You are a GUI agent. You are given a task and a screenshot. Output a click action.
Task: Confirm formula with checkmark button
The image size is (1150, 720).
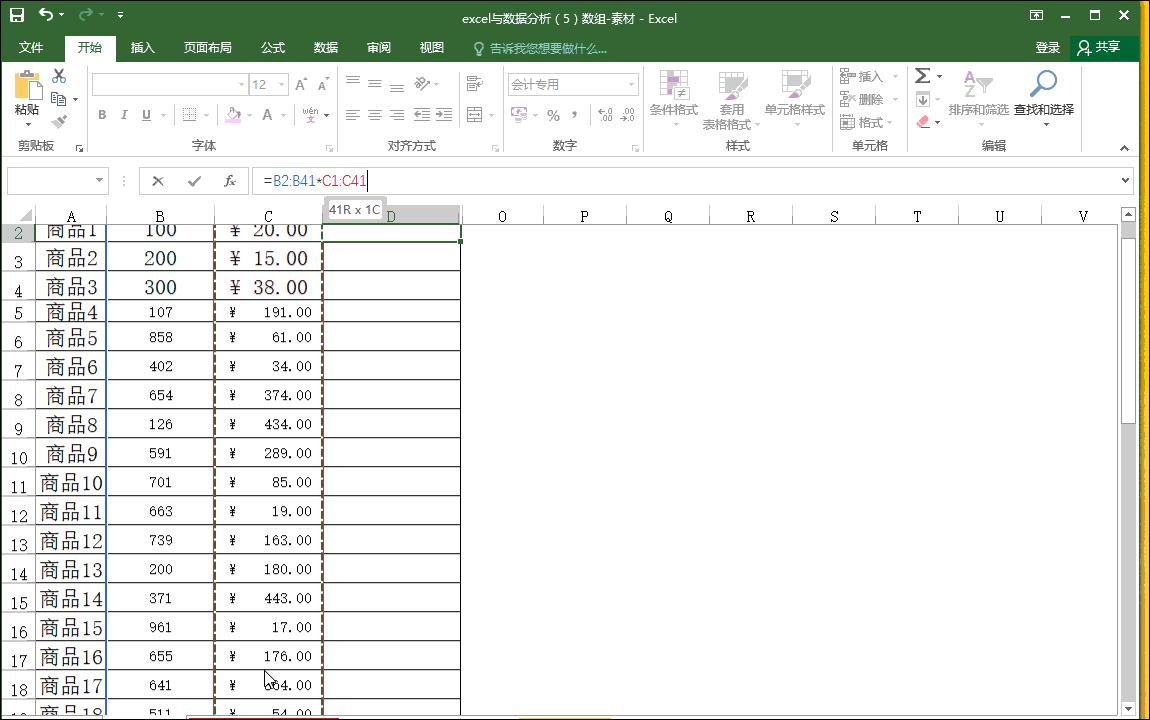pyautogui.click(x=194, y=181)
